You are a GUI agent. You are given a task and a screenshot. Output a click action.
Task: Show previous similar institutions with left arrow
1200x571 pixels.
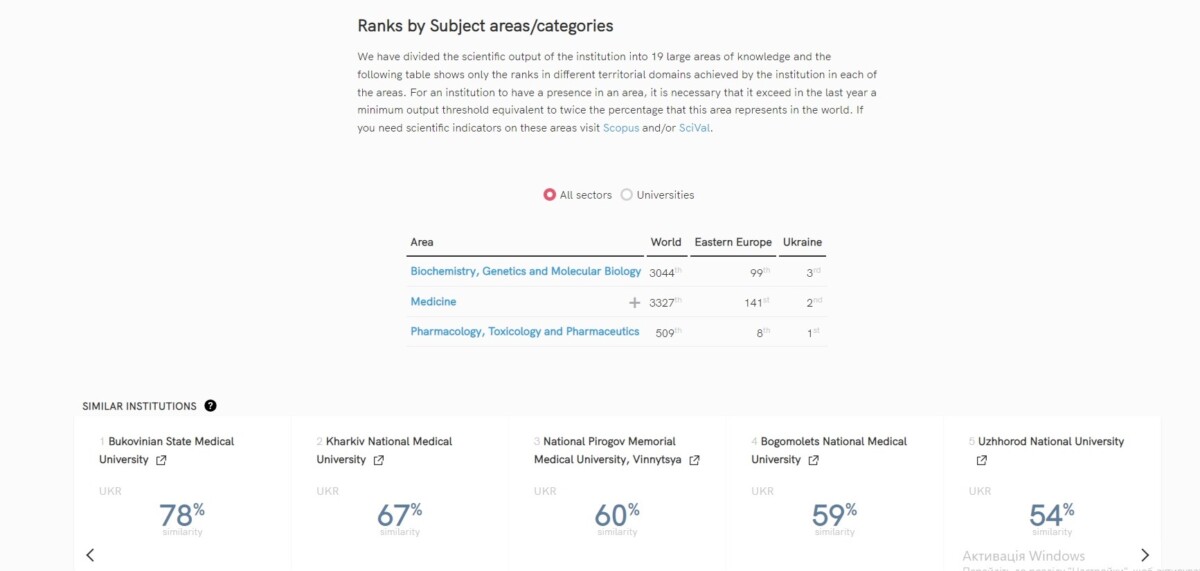(90, 555)
